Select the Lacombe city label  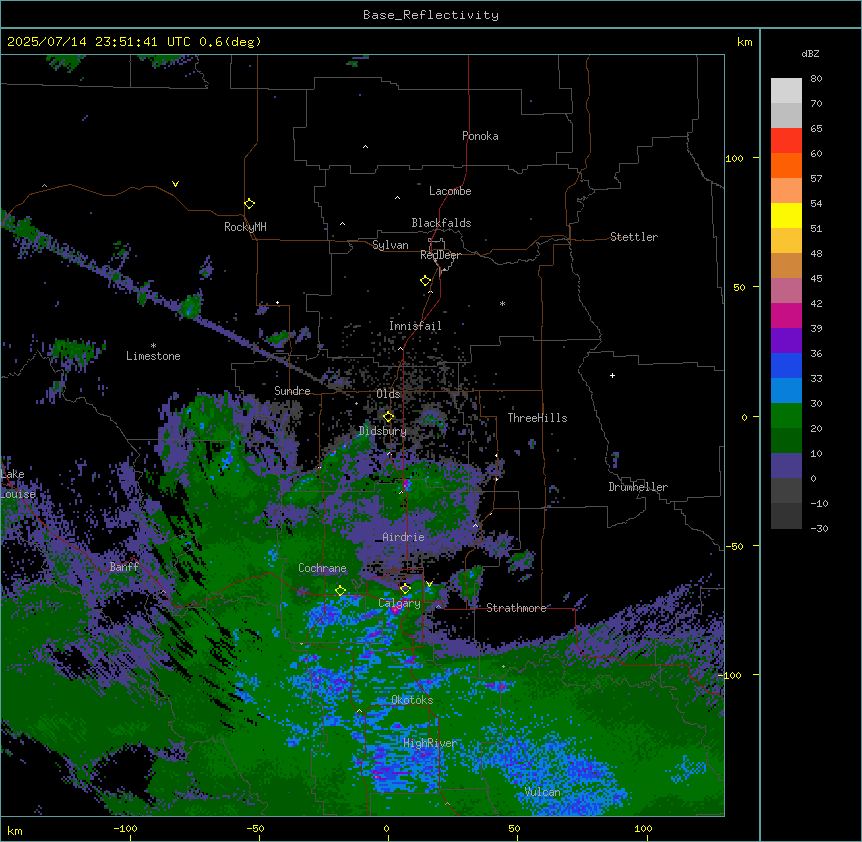pyautogui.click(x=450, y=191)
